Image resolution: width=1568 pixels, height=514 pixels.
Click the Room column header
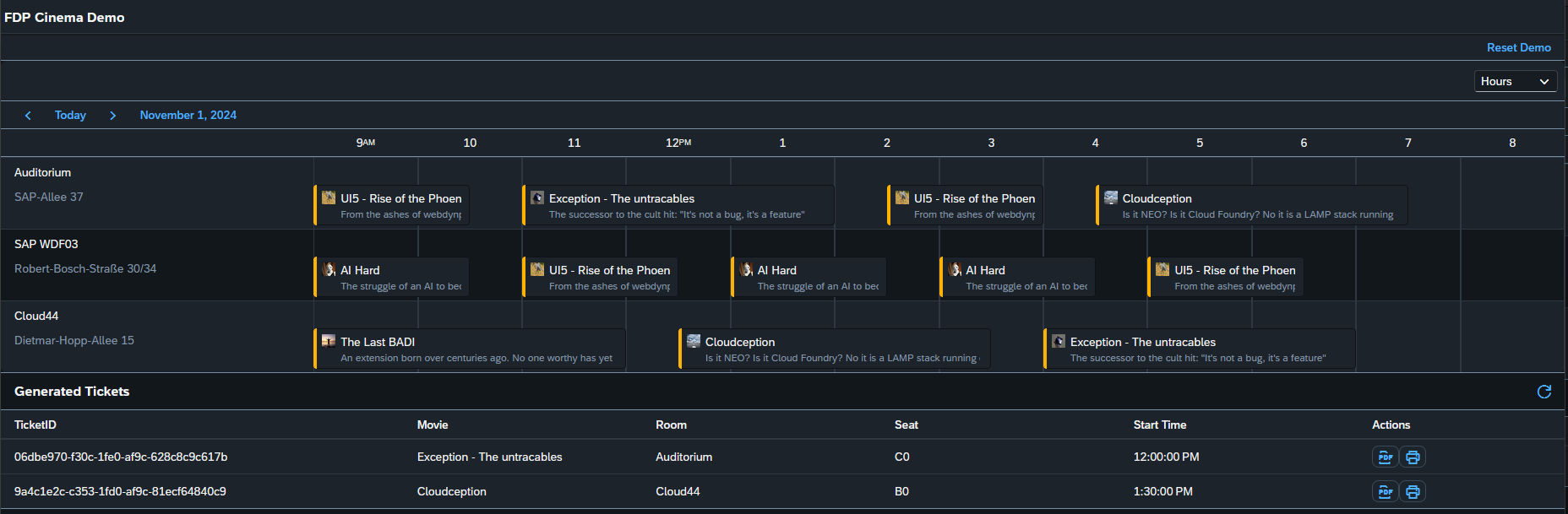click(x=671, y=425)
